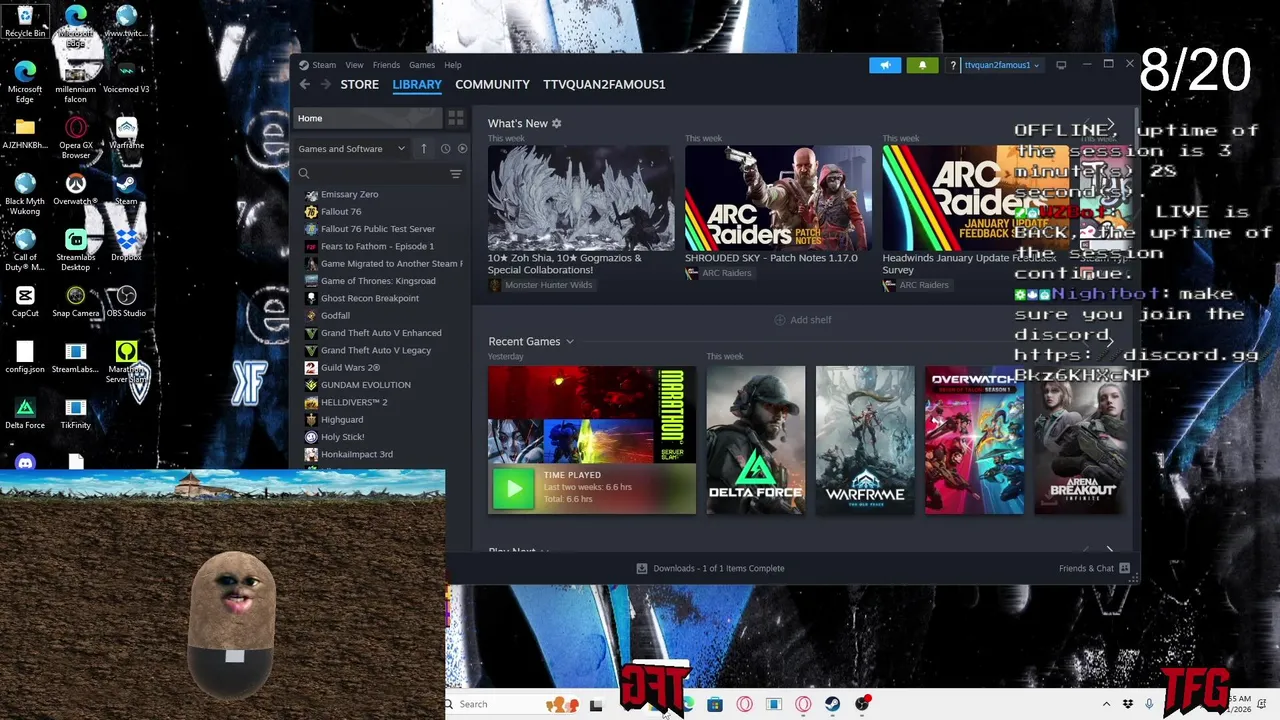Click Steam icon in Windows taskbar
Image resolution: width=1280 pixels, height=720 pixels.
pyautogui.click(x=832, y=704)
